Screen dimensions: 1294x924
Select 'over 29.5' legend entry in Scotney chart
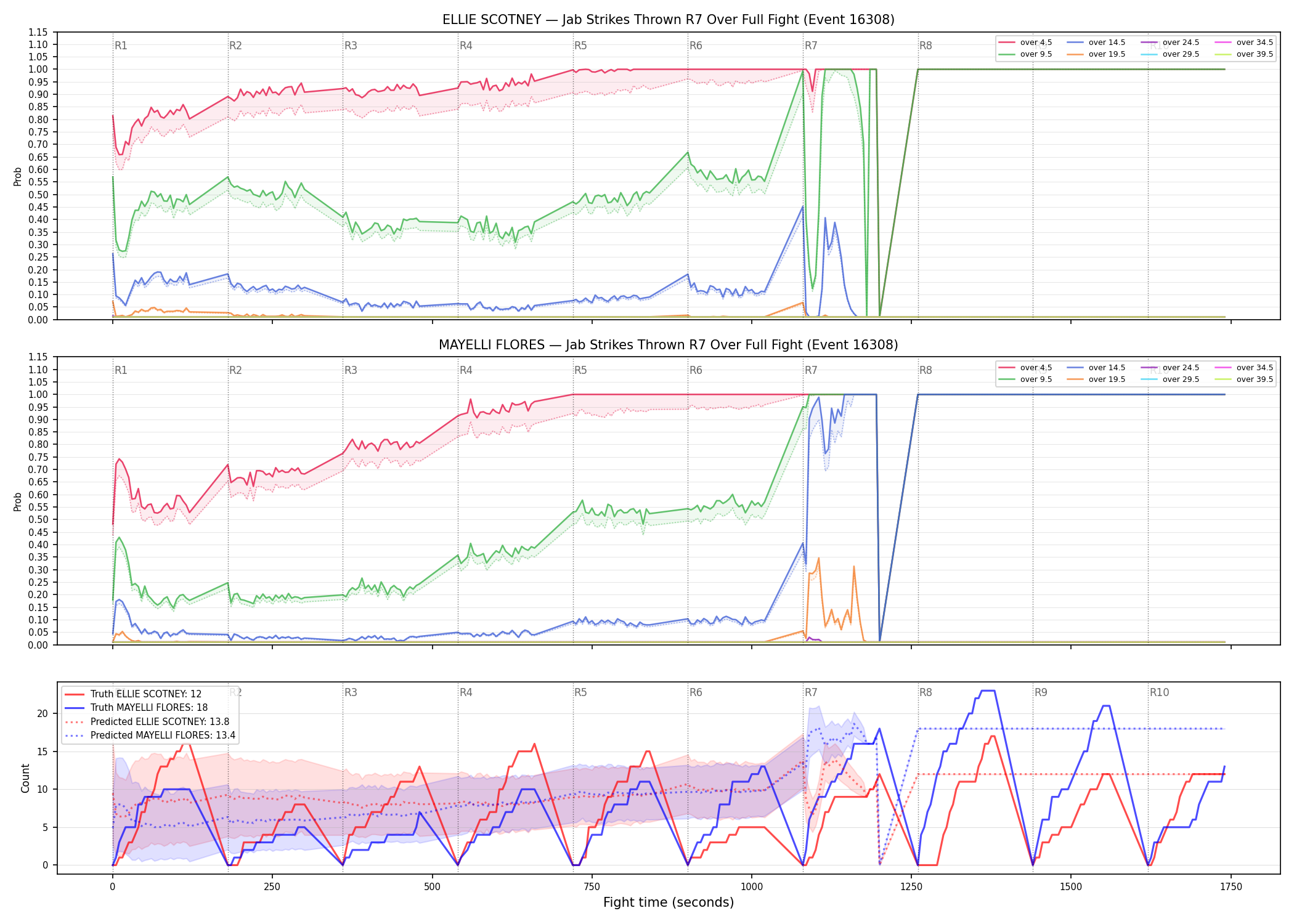(x=1170, y=54)
